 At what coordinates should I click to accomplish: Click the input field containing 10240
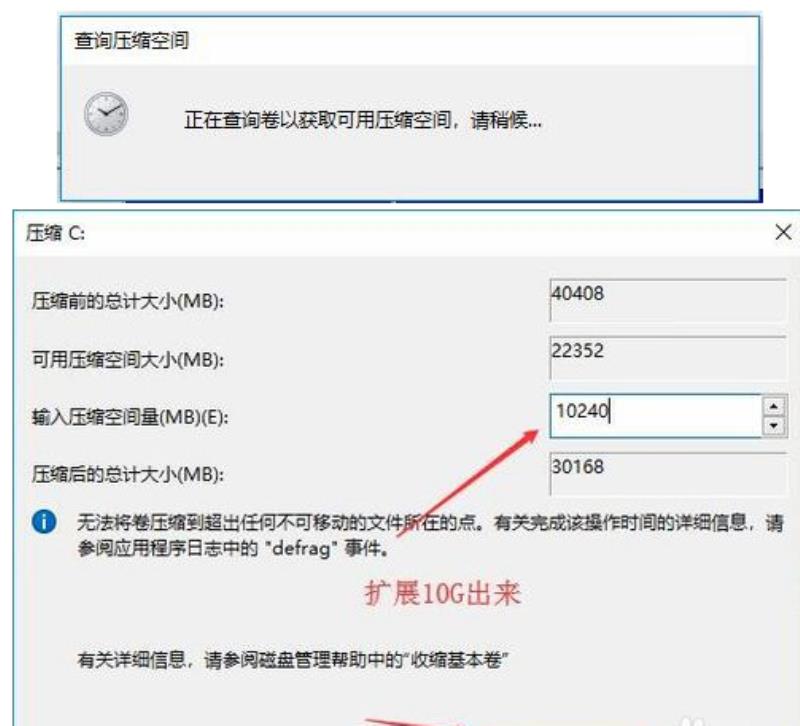656,415
